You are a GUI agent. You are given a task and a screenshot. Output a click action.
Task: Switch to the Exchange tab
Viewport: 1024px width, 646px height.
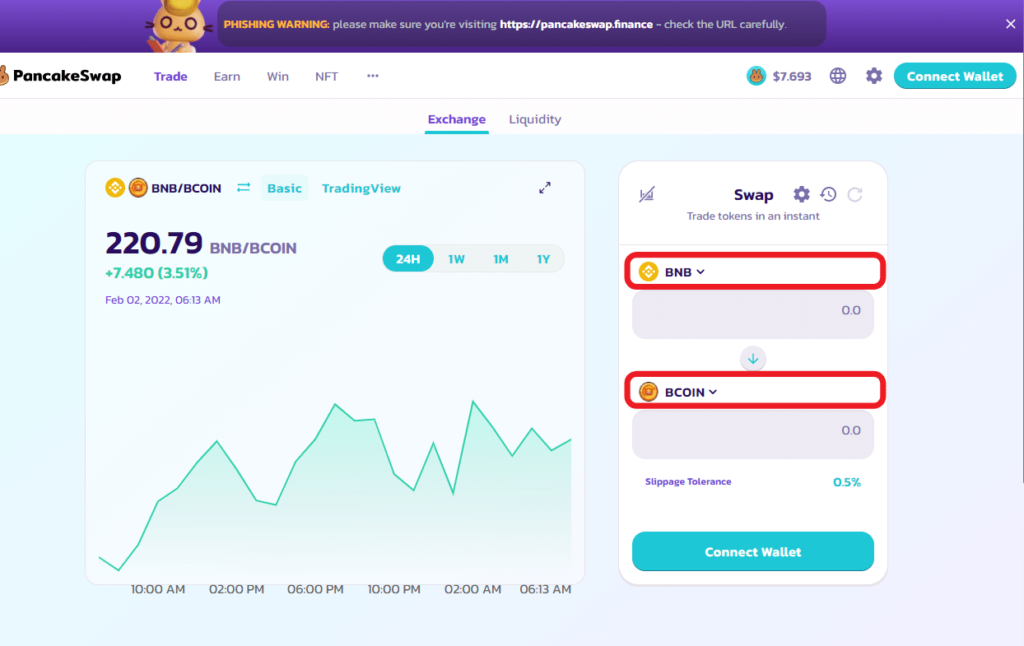456,120
